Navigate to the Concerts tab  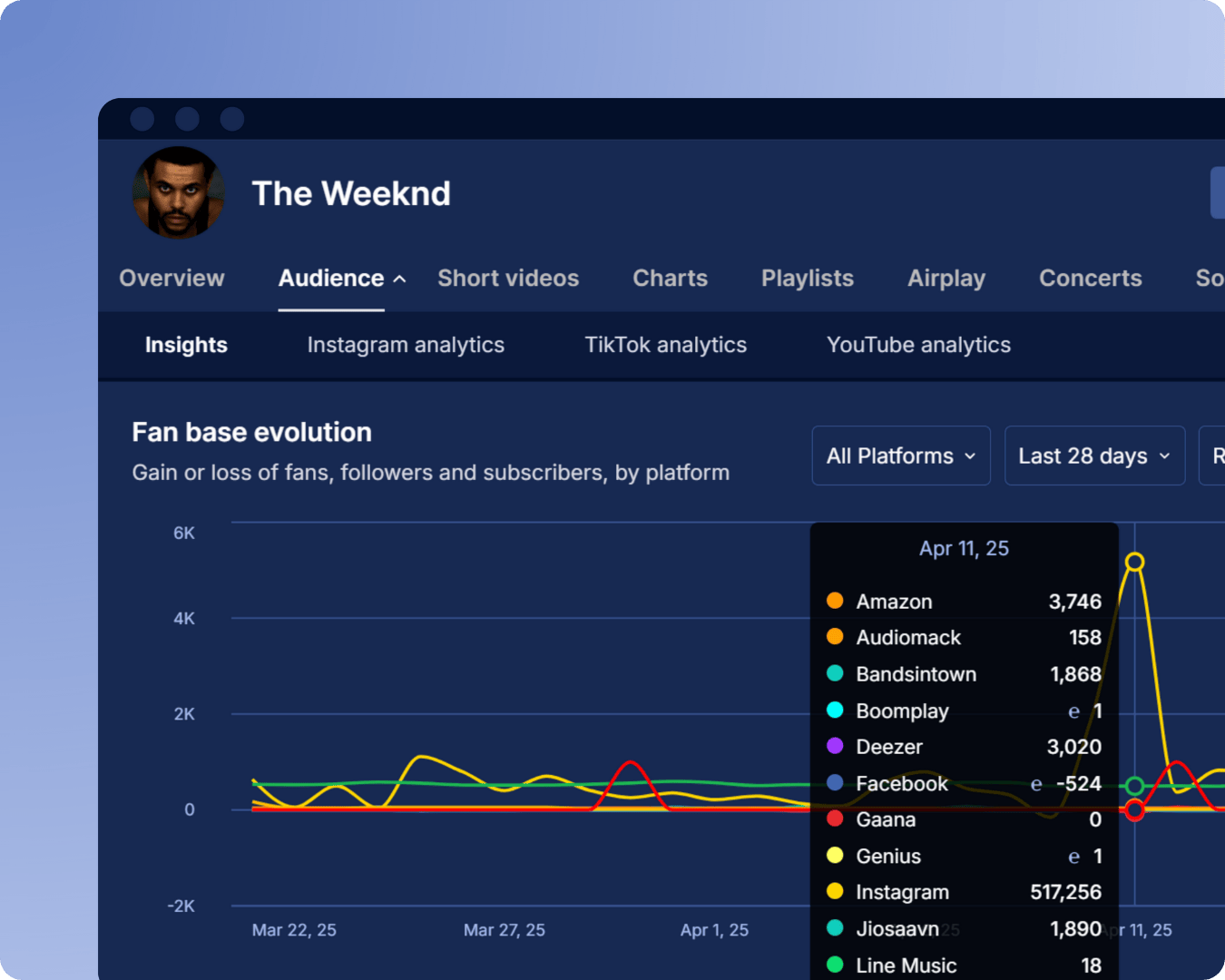[x=1090, y=279]
